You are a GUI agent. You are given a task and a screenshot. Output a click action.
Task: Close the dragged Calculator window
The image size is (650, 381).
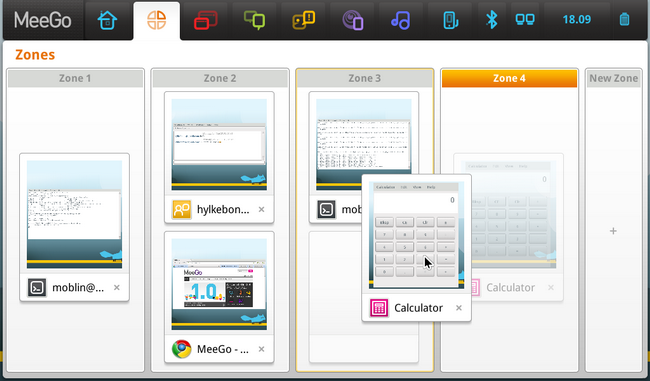coord(459,308)
